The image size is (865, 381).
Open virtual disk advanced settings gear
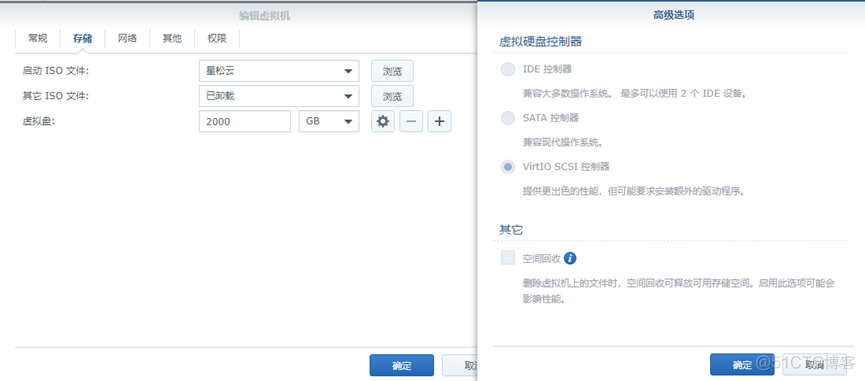(x=383, y=121)
